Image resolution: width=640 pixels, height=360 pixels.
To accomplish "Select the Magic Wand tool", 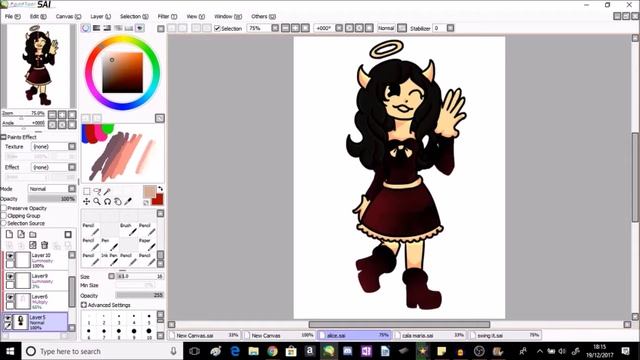I will pyautogui.click(x=107, y=191).
